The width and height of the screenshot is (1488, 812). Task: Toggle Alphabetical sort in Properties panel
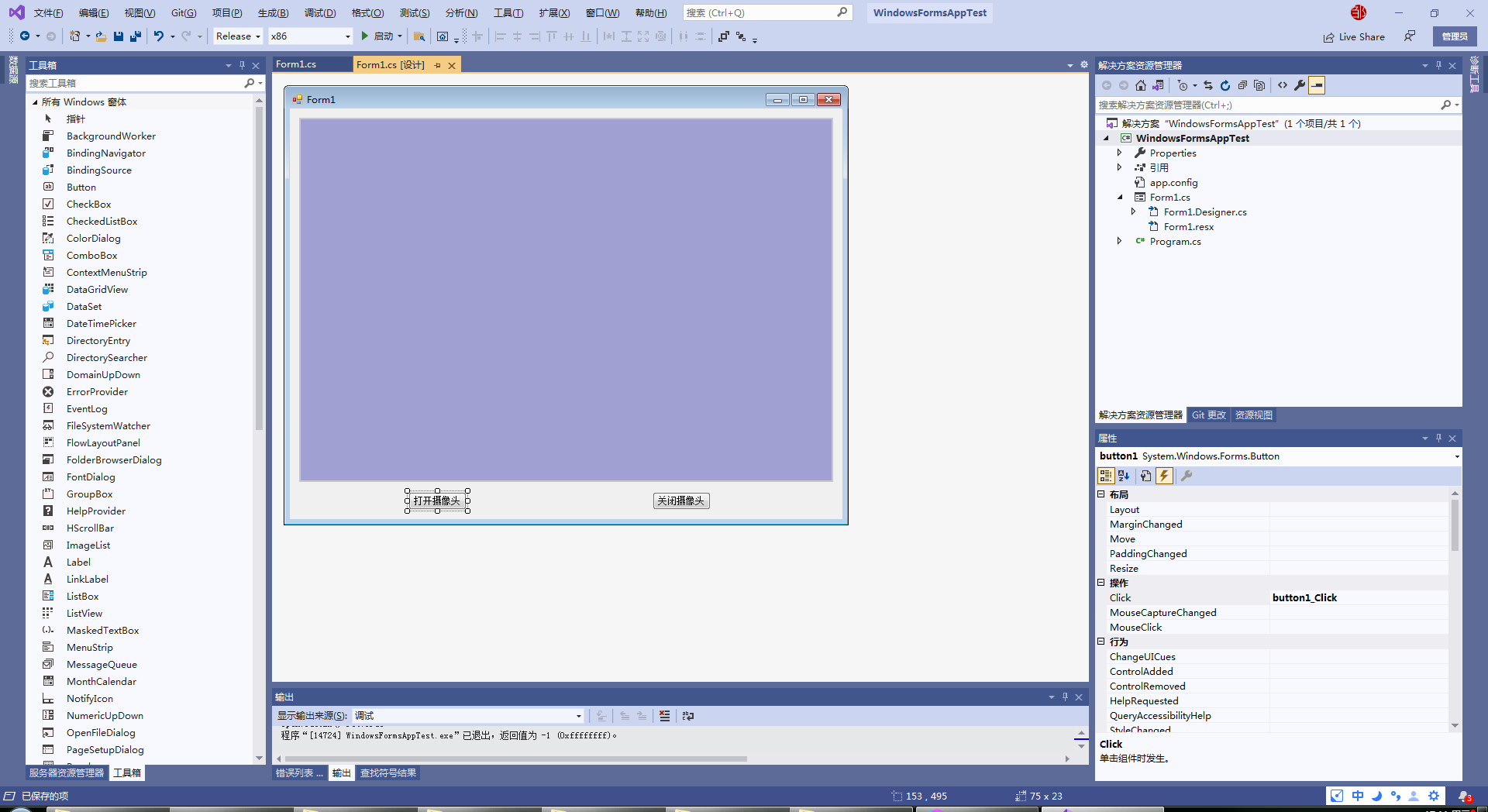[1124, 476]
